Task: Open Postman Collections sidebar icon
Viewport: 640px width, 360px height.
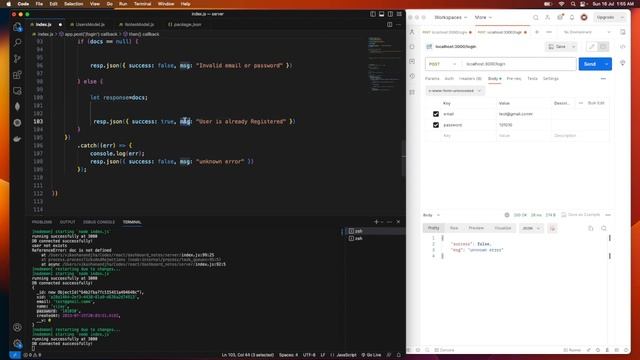Action: [412, 32]
